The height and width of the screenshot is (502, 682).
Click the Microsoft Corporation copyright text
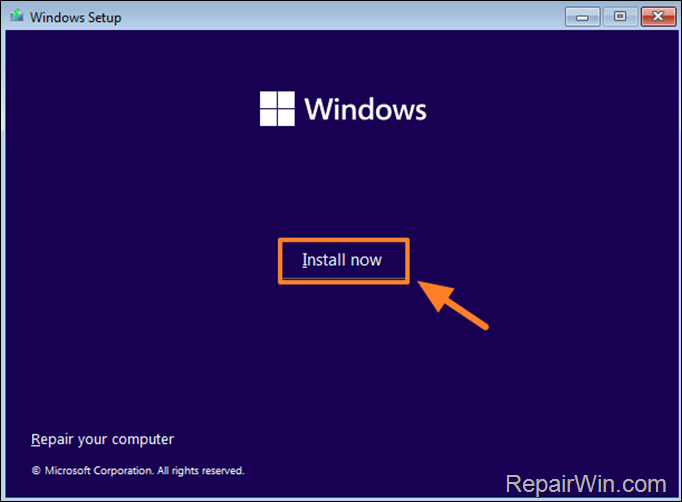138,471
